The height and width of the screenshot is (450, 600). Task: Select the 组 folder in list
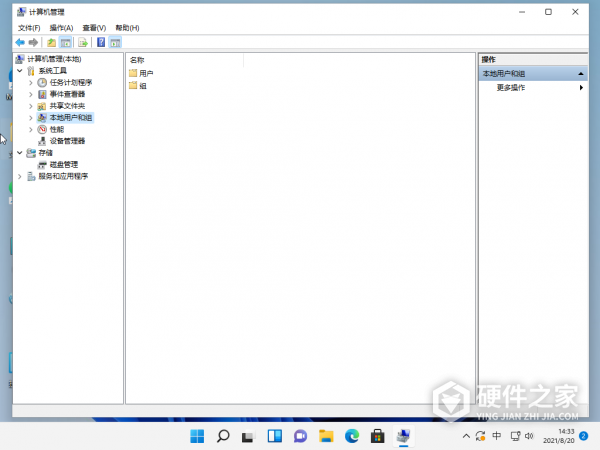pyautogui.click(x=138, y=86)
